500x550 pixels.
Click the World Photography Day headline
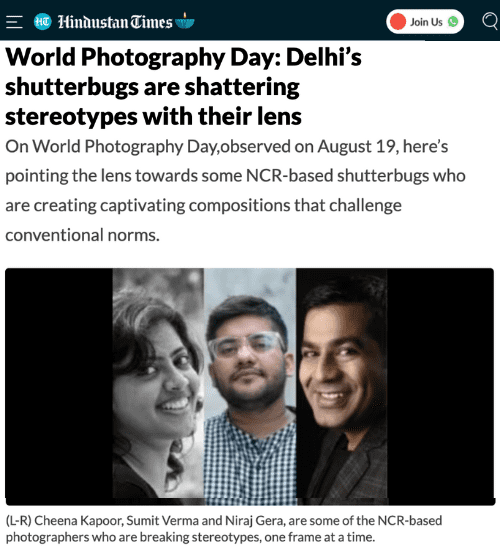tap(183, 86)
